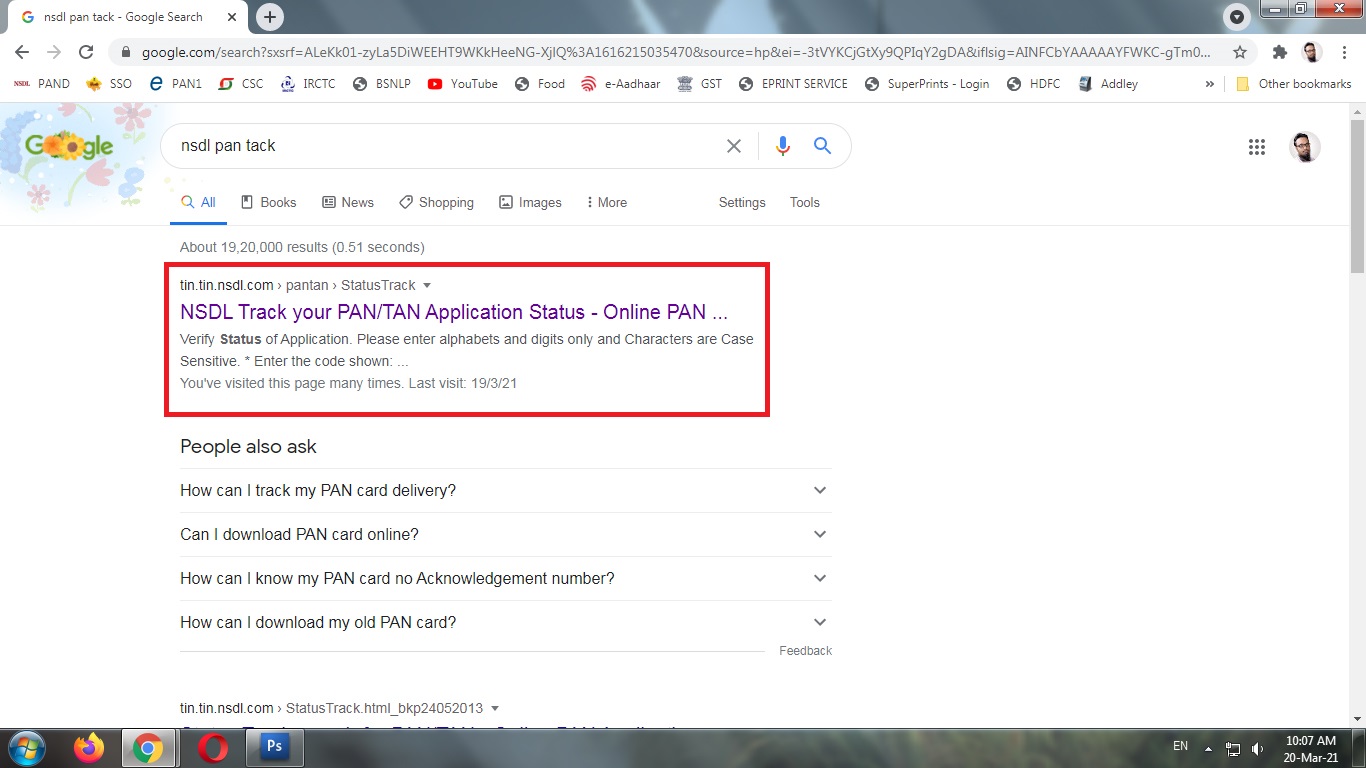Open the Windows Start menu

[x=26, y=748]
